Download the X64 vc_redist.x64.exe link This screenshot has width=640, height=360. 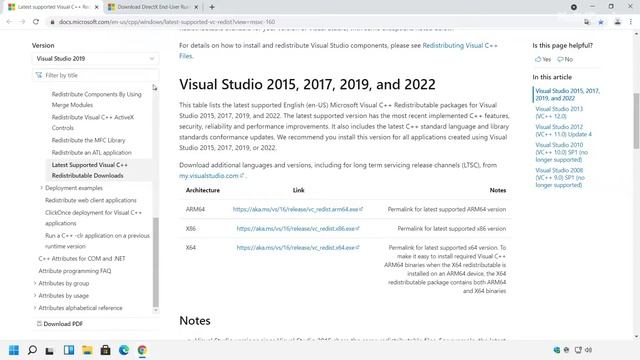tap(298, 247)
